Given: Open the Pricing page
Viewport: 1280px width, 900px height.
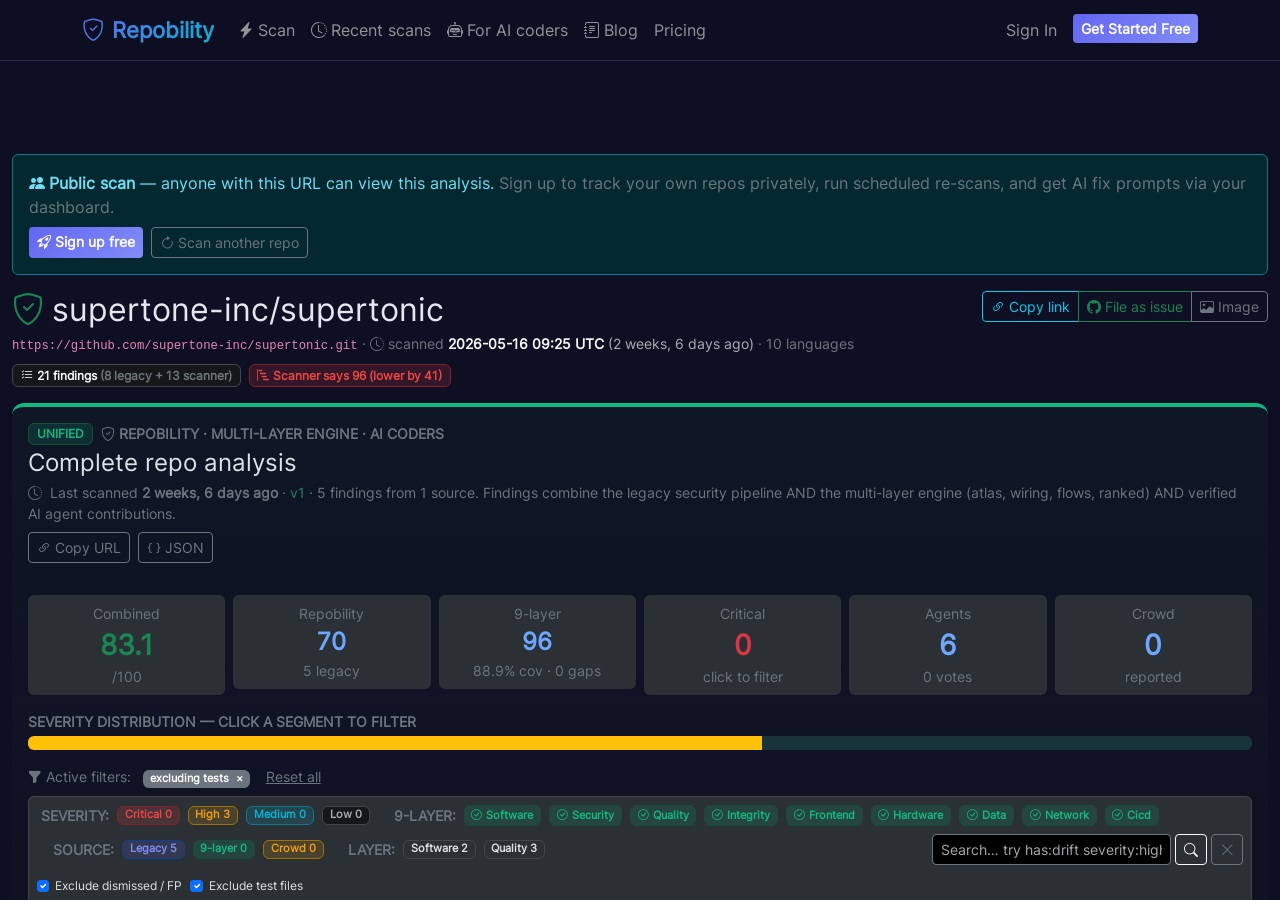Looking at the screenshot, I should click(680, 30).
